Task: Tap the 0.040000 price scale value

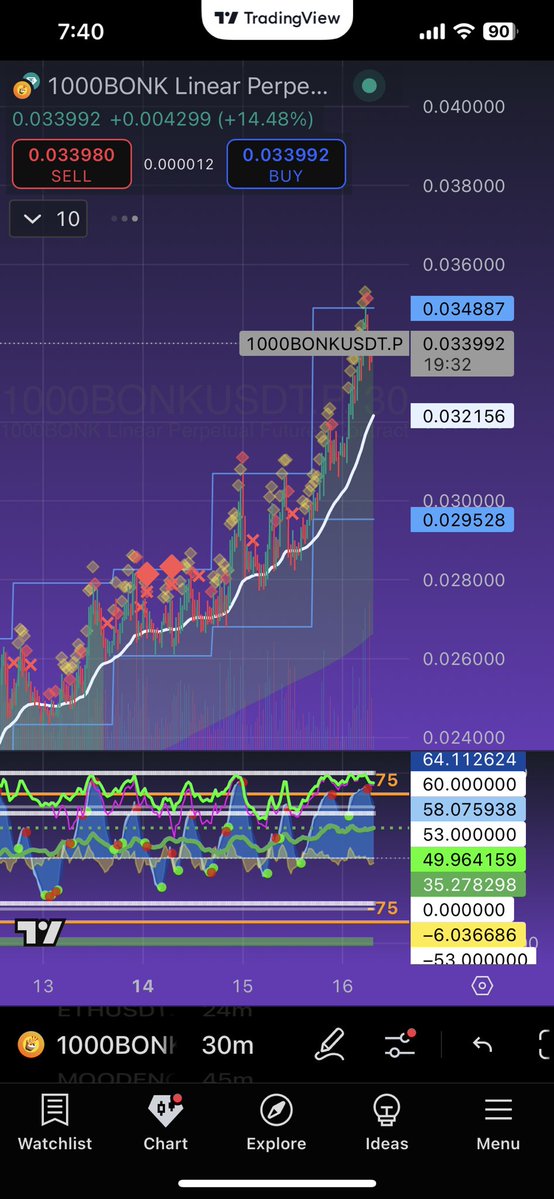Action: coord(464,106)
